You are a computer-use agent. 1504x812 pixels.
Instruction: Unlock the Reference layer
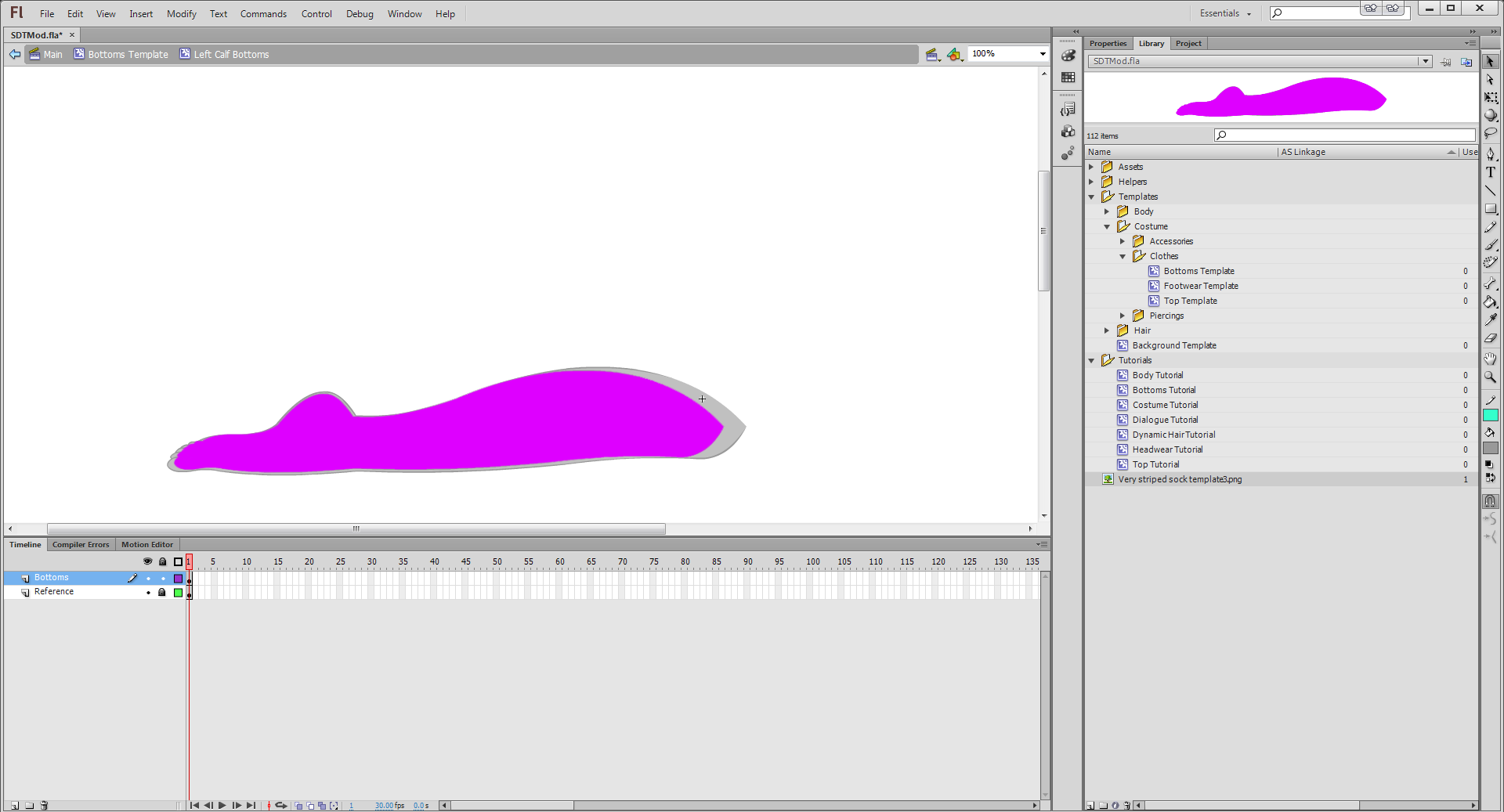(x=162, y=593)
